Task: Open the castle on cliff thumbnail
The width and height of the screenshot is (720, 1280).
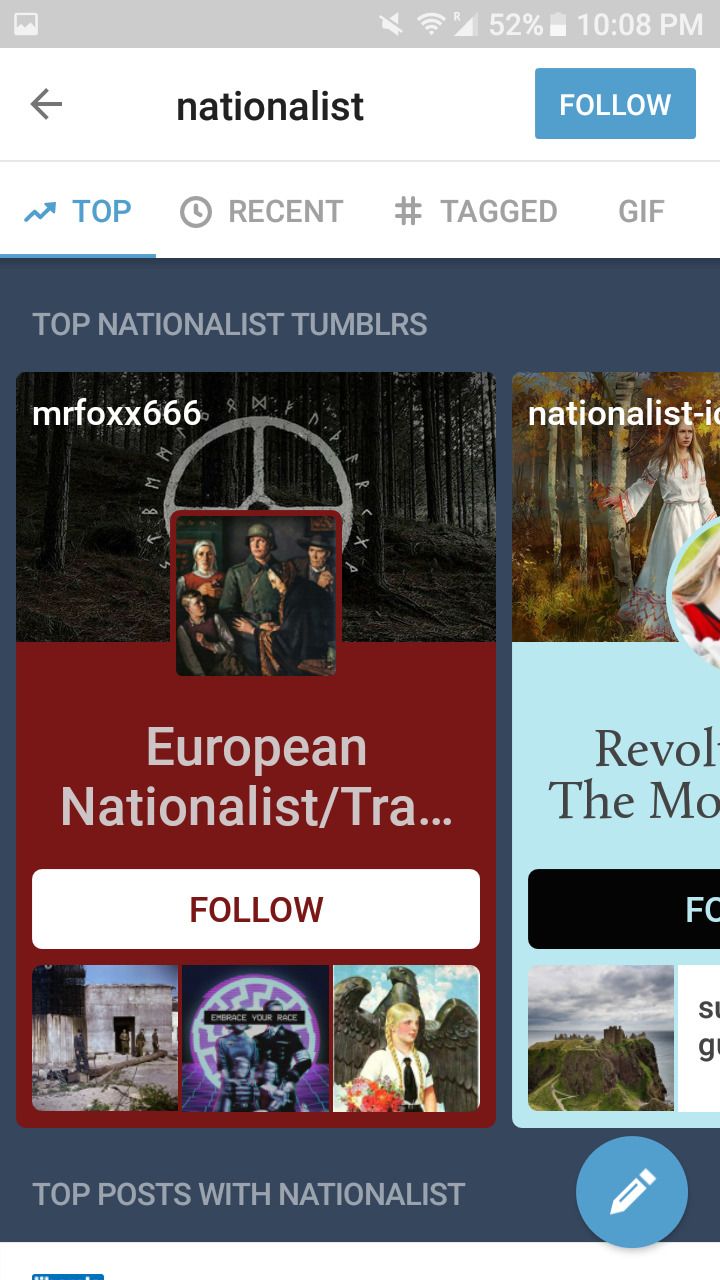Action: tap(601, 1038)
